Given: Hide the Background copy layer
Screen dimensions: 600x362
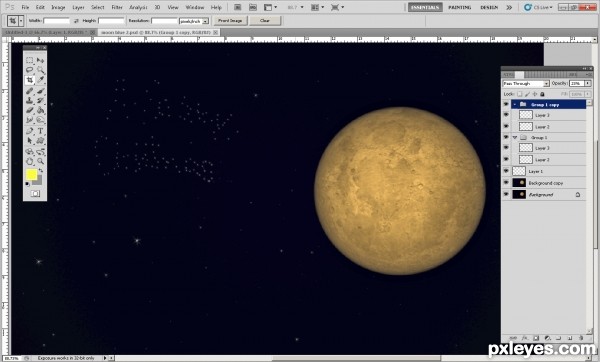Looking at the screenshot, I should pos(506,183).
